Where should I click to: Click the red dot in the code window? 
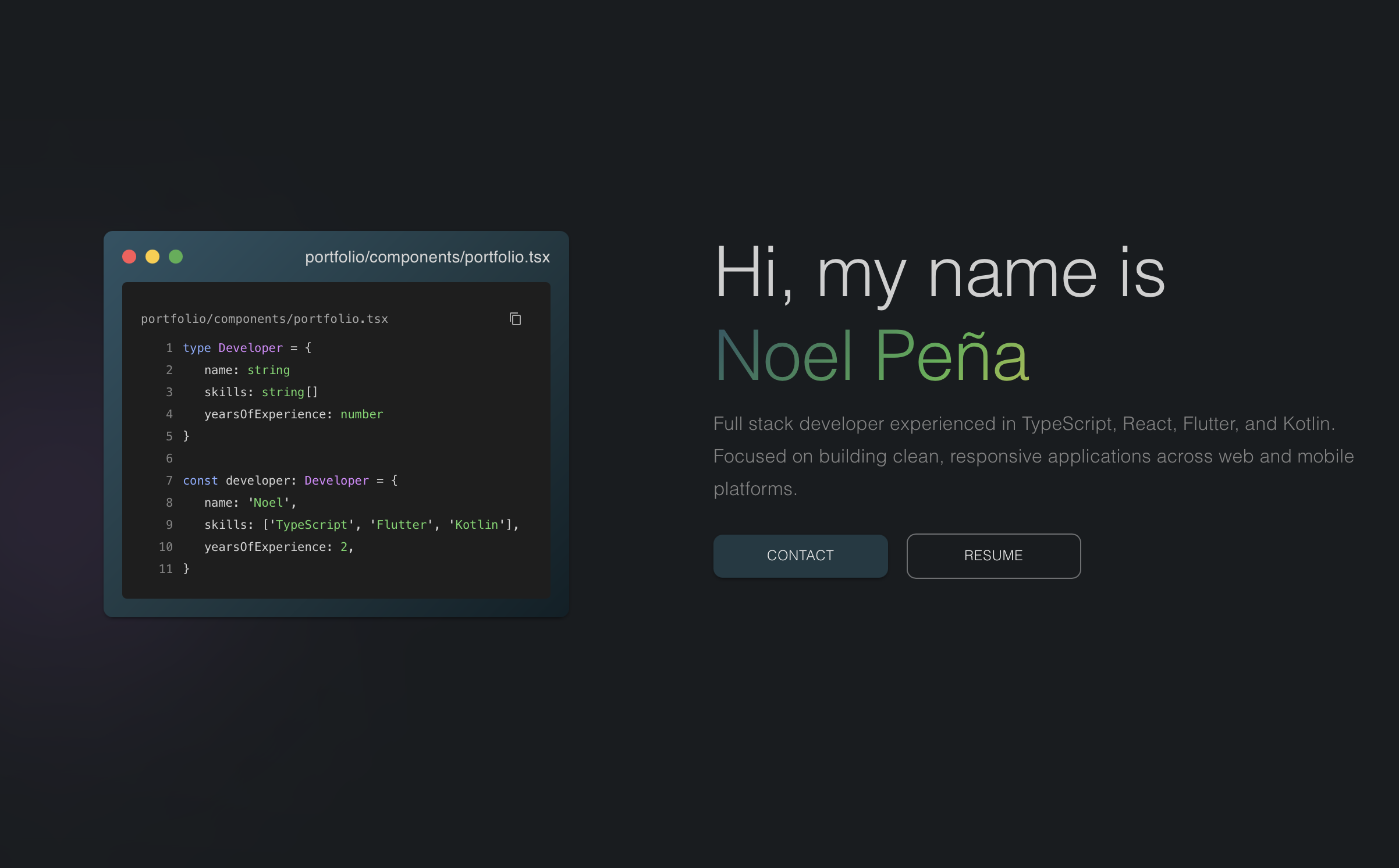click(x=129, y=257)
